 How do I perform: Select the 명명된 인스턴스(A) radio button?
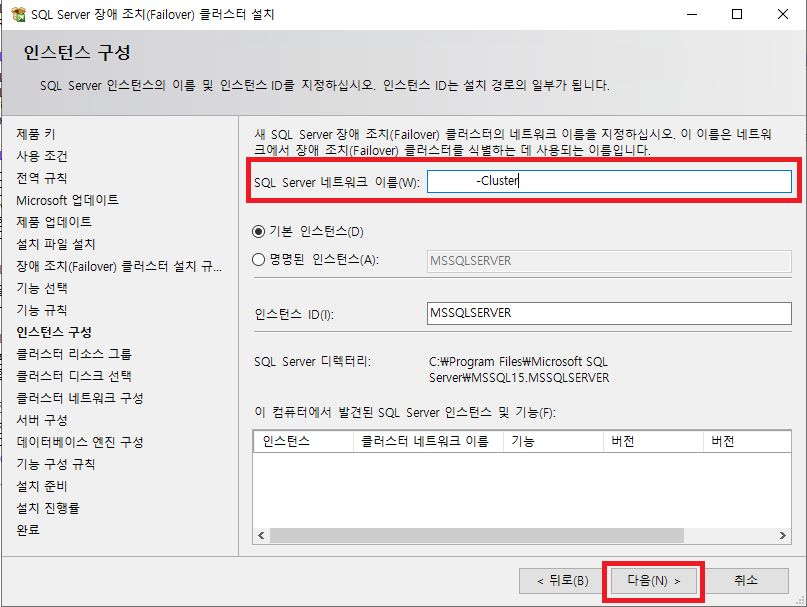coord(258,259)
